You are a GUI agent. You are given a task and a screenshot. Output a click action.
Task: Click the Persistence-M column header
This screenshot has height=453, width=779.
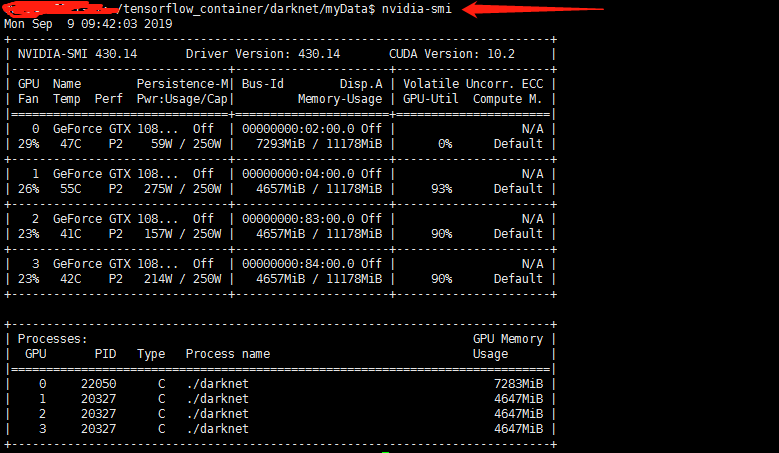pos(182,83)
